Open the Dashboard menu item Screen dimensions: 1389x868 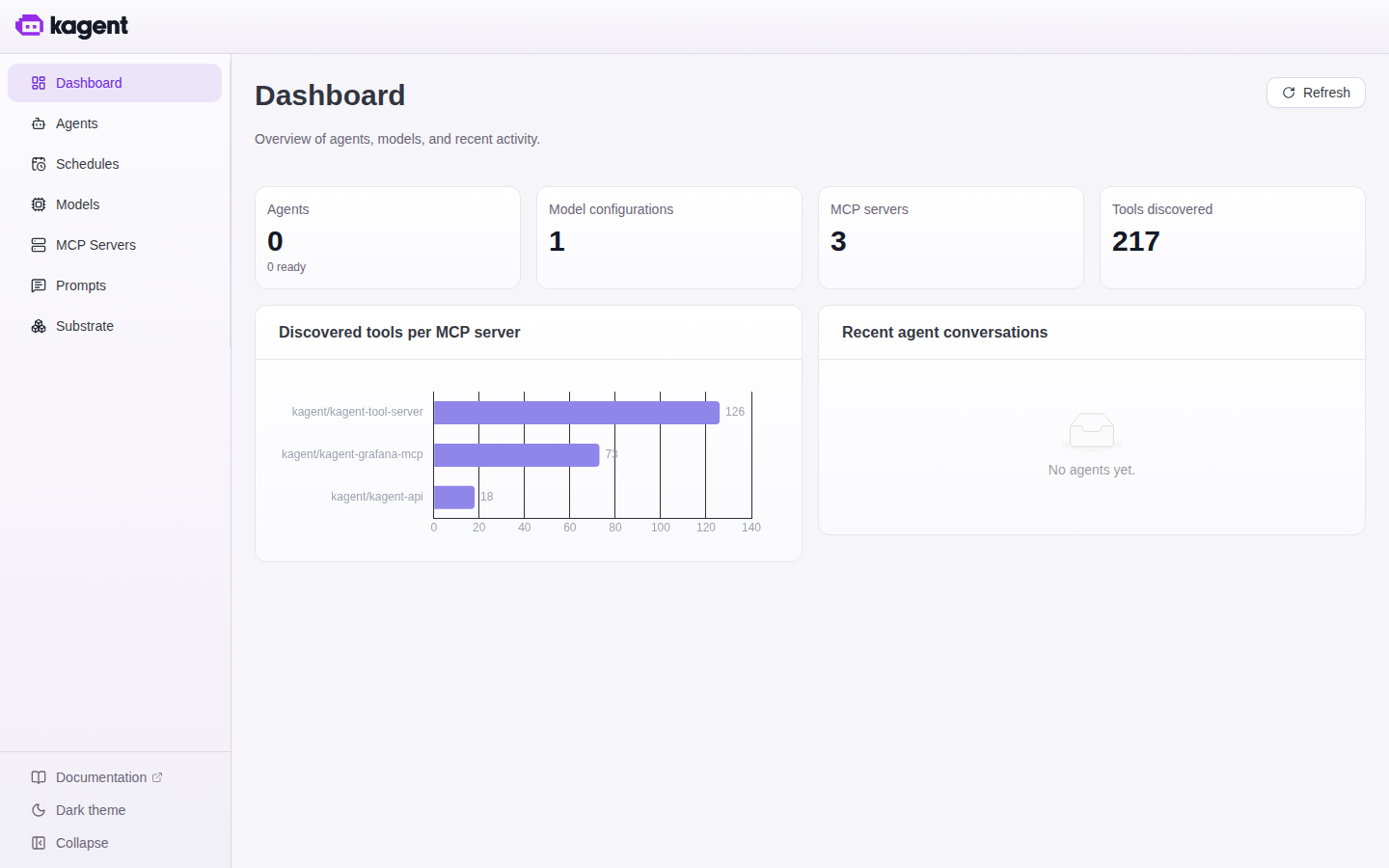(115, 83)
